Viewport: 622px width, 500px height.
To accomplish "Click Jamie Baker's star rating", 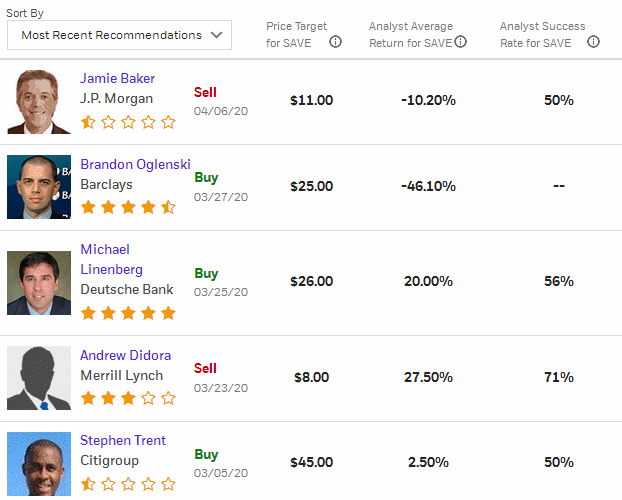I will pos(128,122).
